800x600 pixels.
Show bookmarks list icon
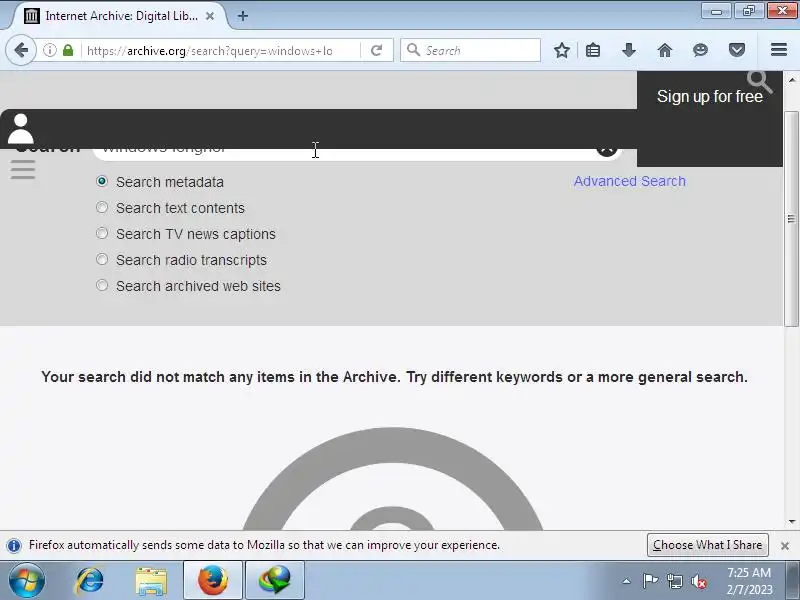click(x=593, y=50)
